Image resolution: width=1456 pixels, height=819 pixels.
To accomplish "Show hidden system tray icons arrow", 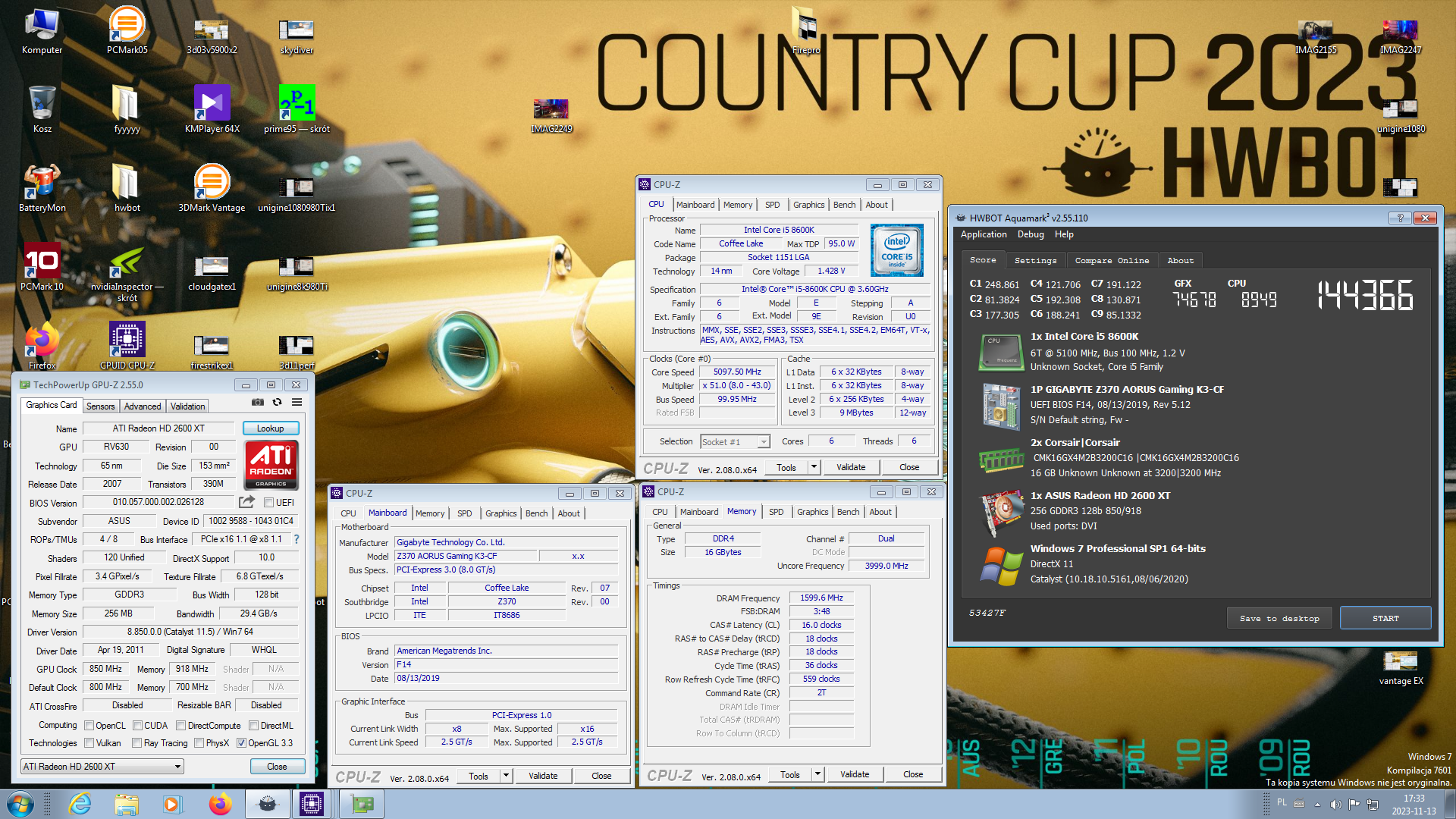I will pos(1317,804).
